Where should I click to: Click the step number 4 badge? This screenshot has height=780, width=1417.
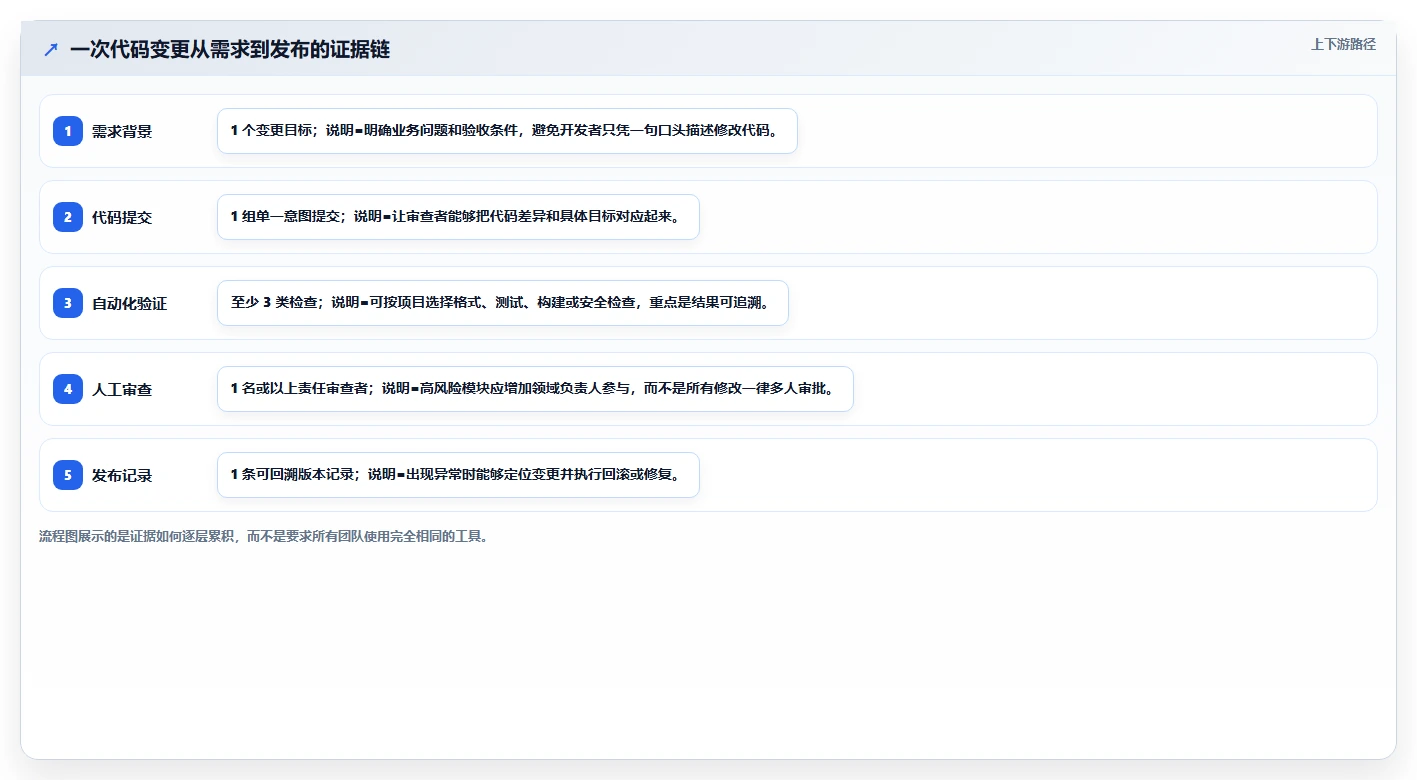coord(68,389)
